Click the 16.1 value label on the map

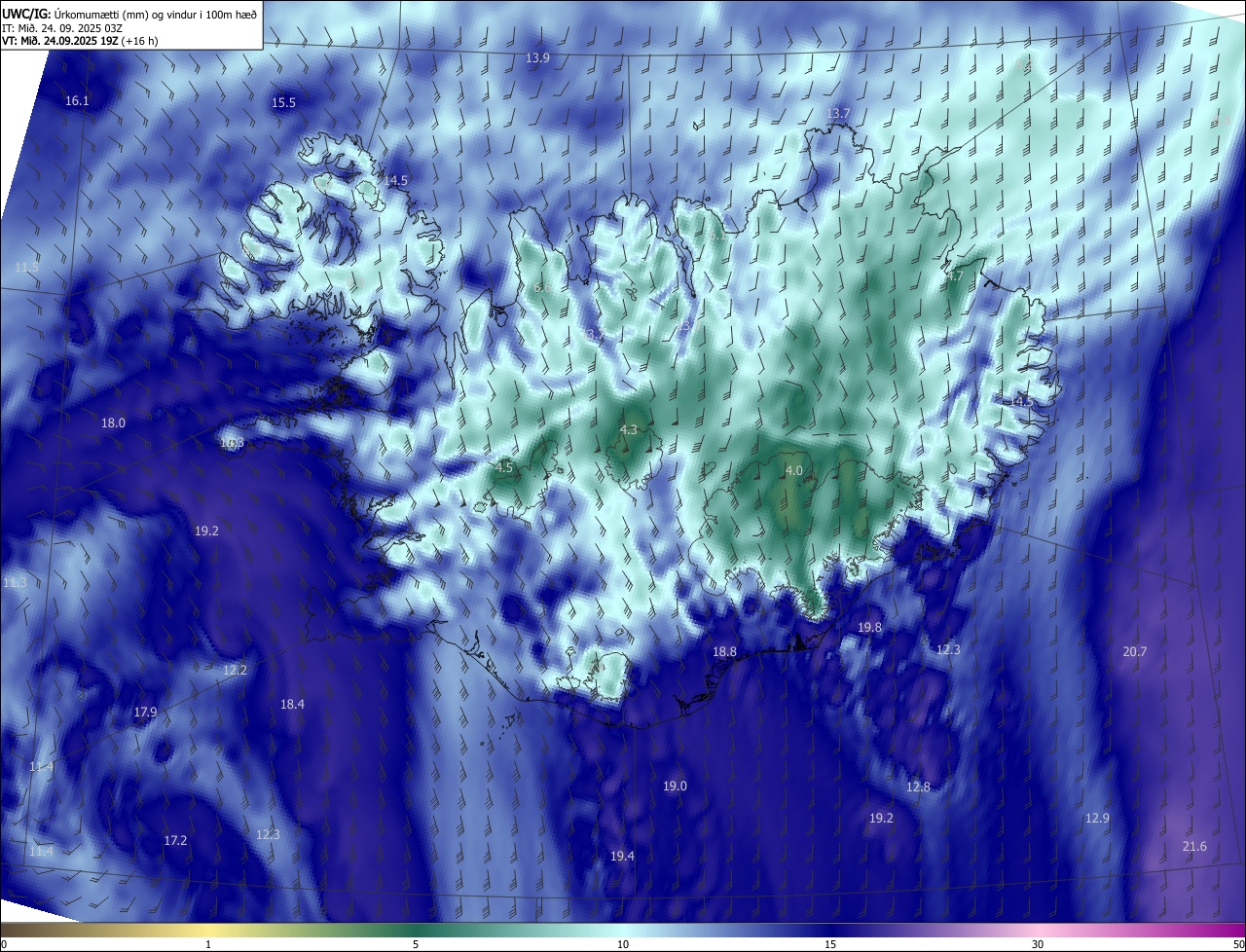[77, 101]
